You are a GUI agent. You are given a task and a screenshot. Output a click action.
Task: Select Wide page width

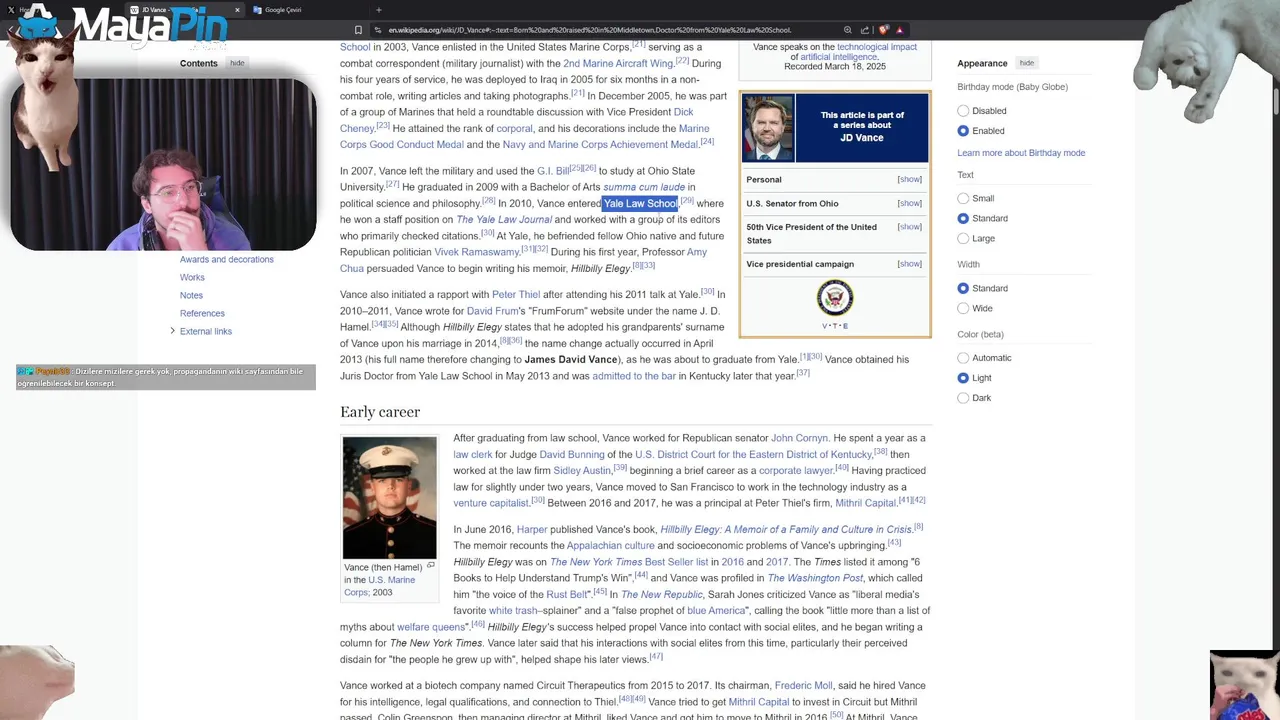[963, 308]
